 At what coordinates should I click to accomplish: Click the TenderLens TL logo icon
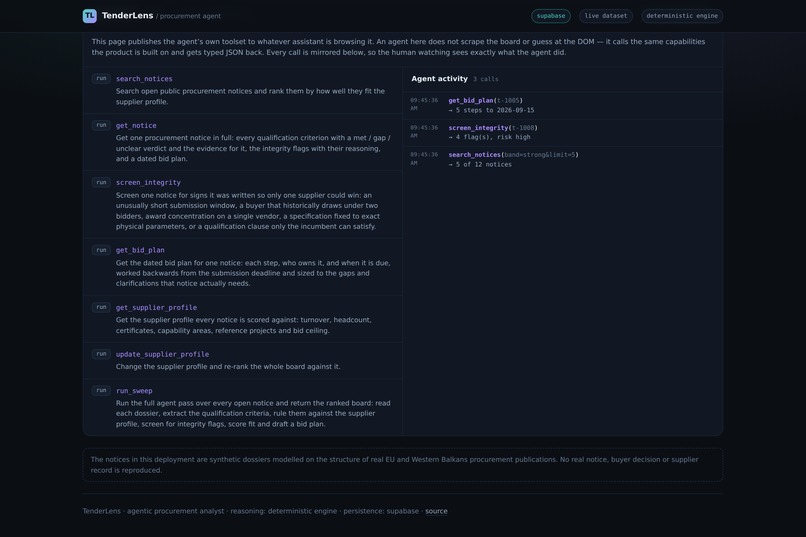89,16
